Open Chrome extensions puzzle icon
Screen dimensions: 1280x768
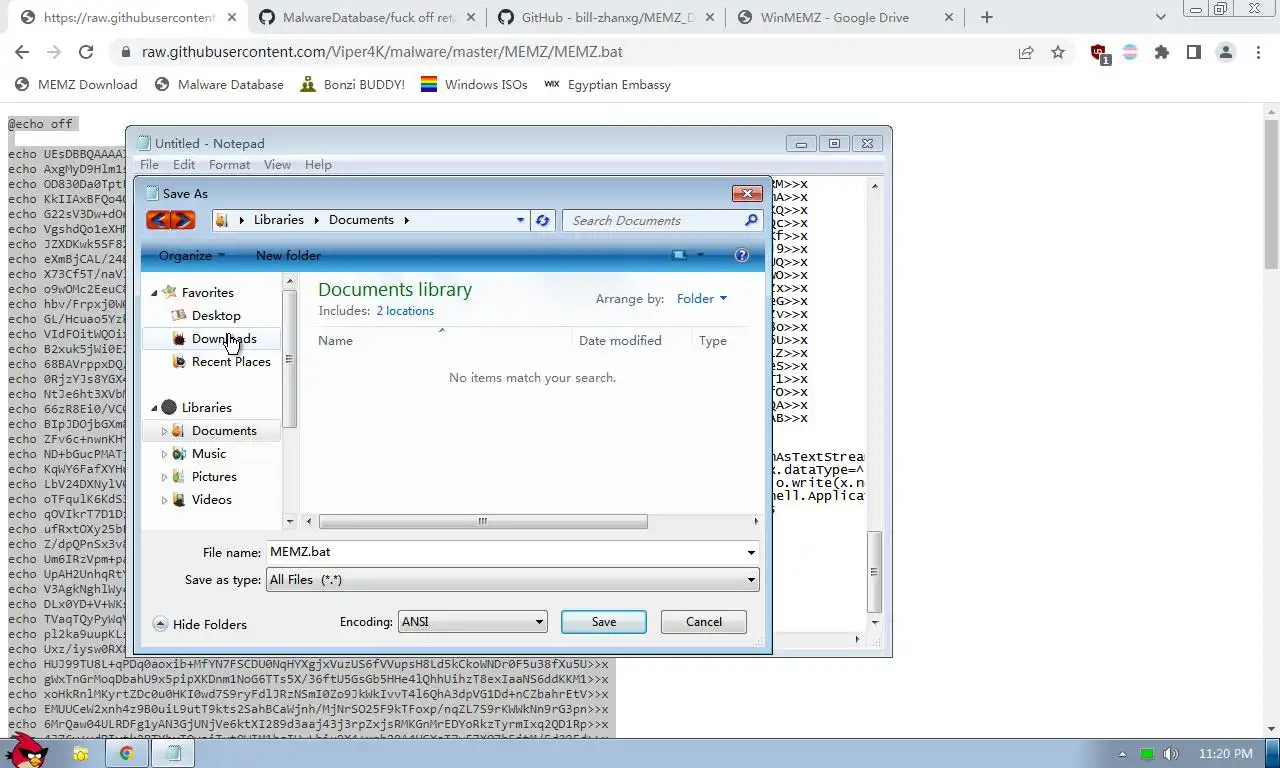1161,52
